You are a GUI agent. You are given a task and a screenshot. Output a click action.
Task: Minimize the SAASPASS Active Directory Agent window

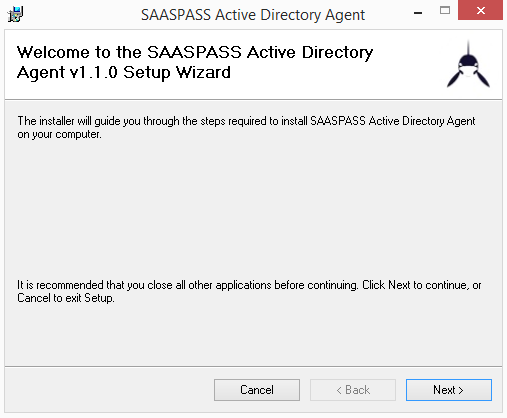pos(418,13)
